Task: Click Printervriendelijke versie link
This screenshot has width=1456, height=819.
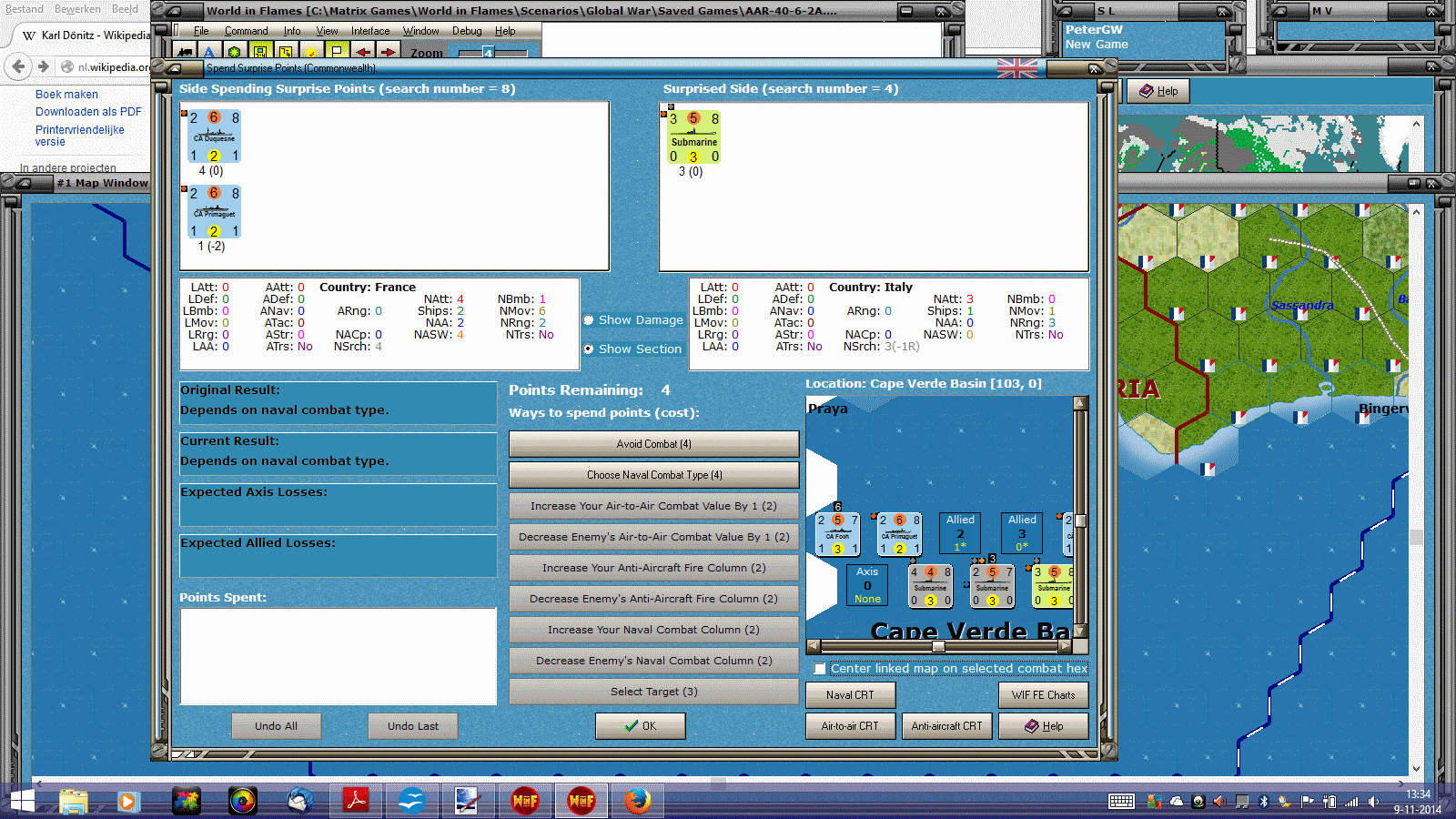Action: click(80, 136)
